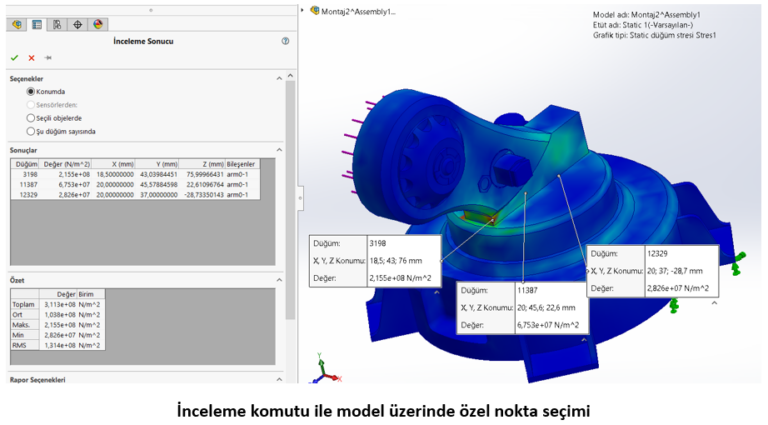Select the Seçili objelerde radio option
The height and width of the screenshot is (425, 768).
(31, 117)
